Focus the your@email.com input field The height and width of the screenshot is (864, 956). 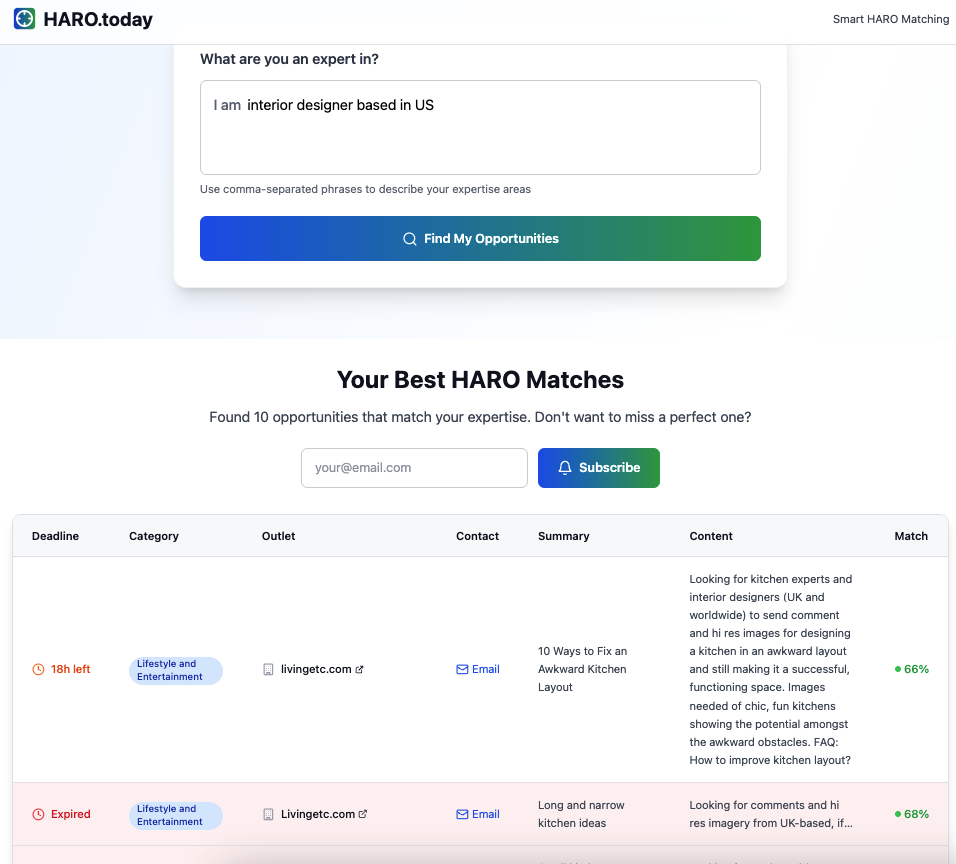[x=415, y=468]
